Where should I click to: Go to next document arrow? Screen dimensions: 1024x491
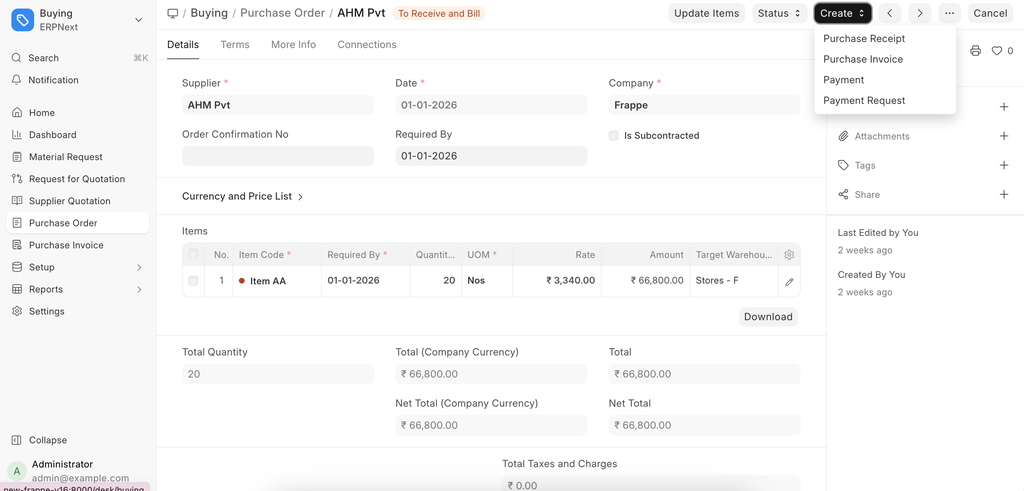(920, 13)
